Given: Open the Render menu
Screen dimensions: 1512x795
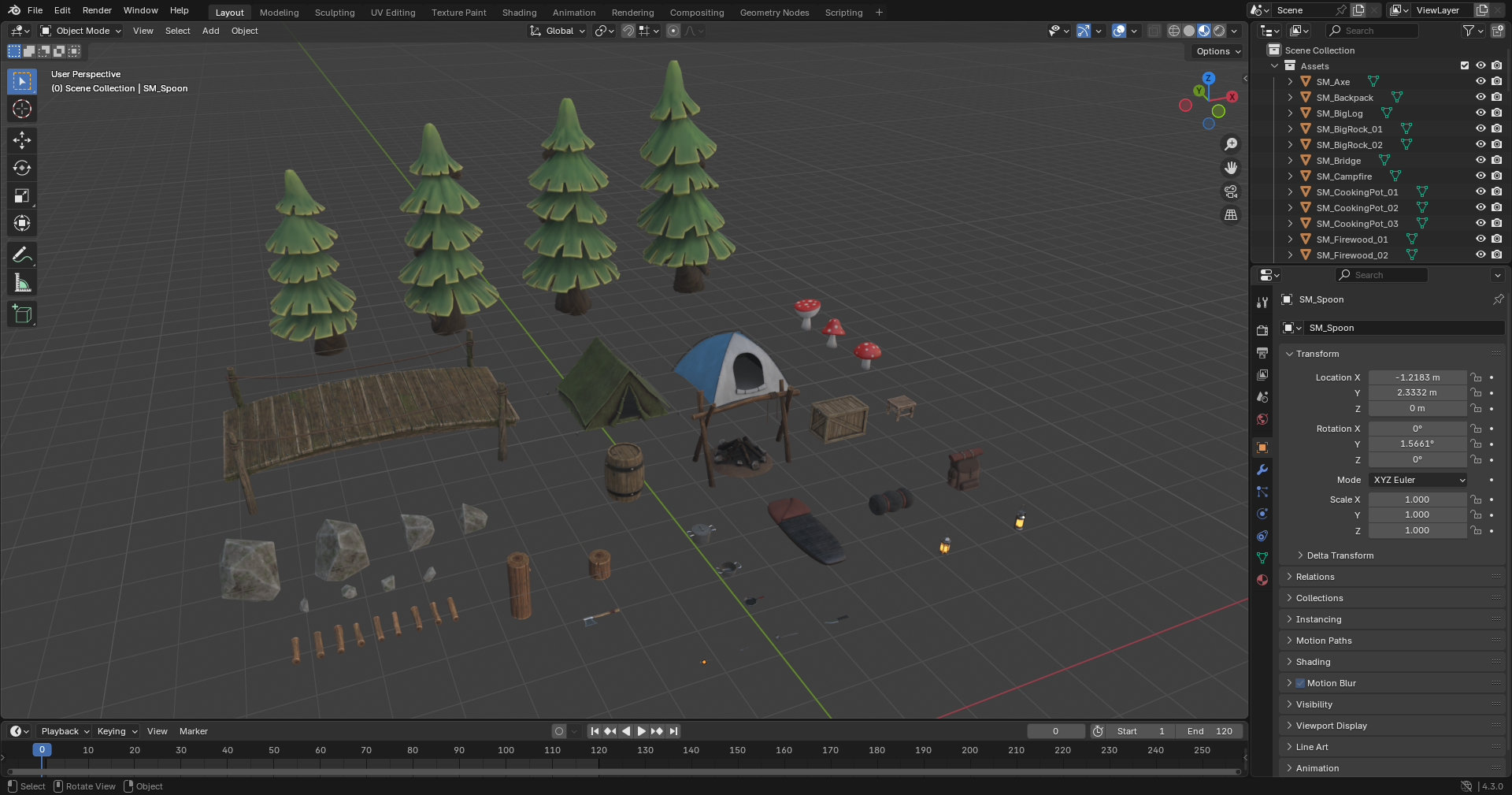Looking at the screenshot, I should 97,10.
